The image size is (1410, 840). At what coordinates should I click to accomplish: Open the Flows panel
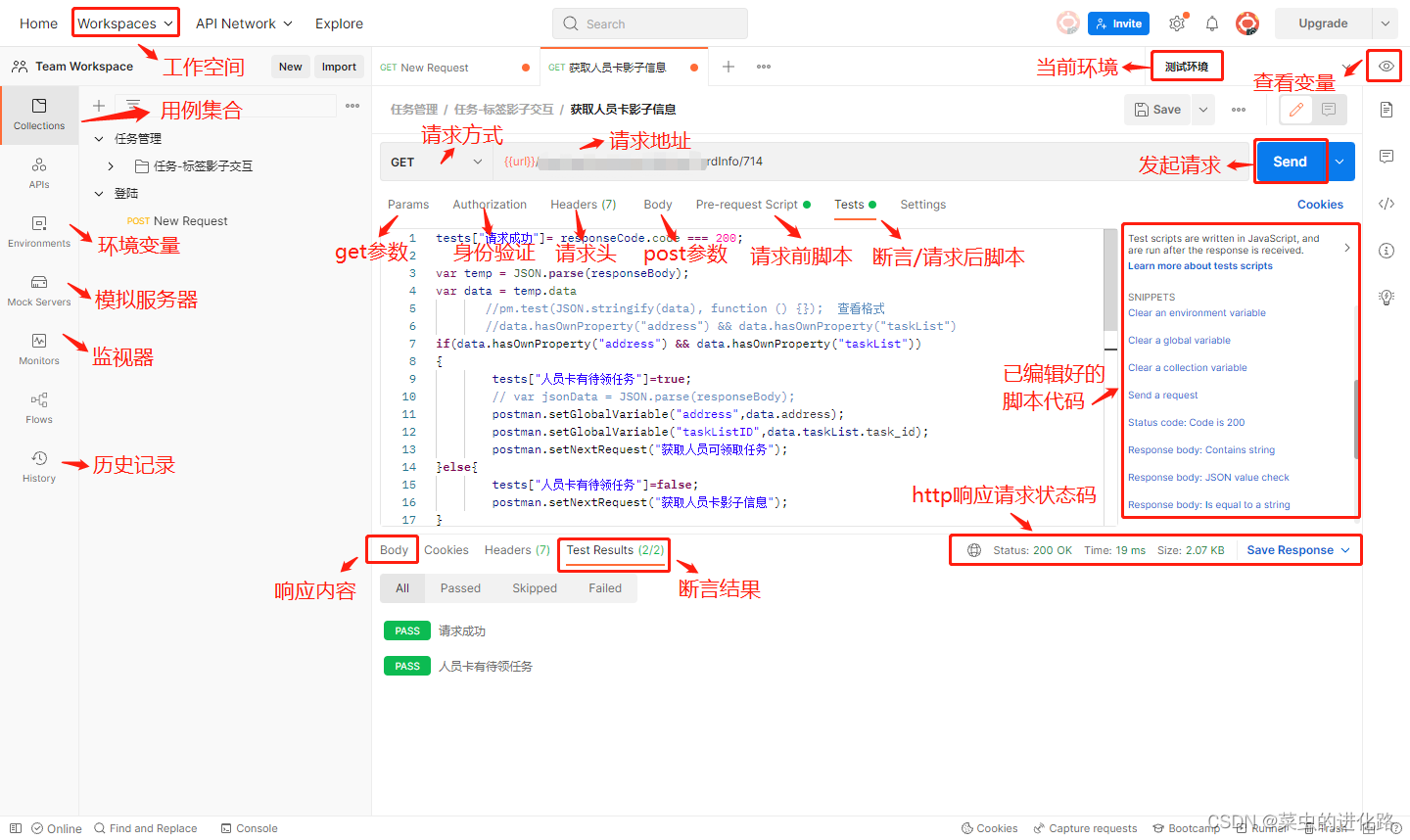tap(39, 409)
